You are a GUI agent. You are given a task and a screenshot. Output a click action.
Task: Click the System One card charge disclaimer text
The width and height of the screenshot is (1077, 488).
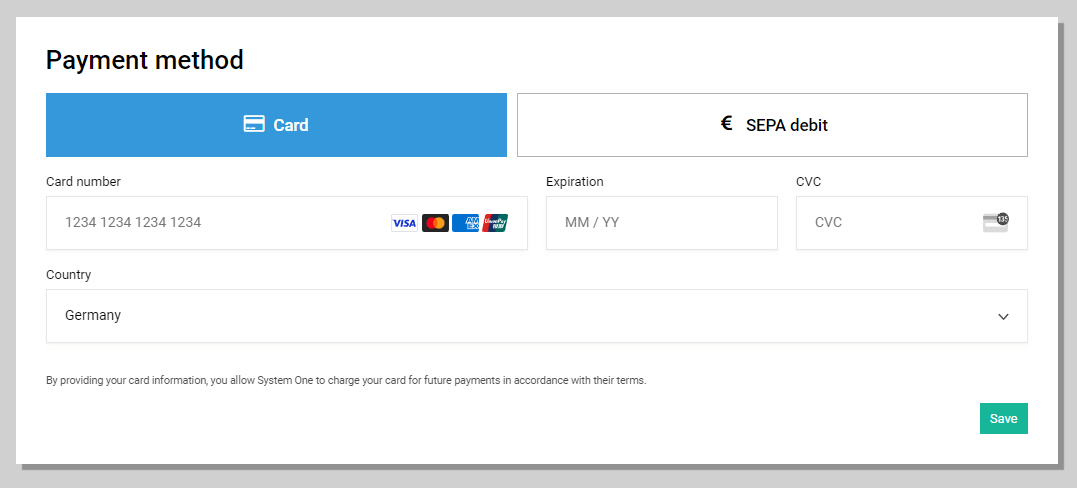coord(346,380)
